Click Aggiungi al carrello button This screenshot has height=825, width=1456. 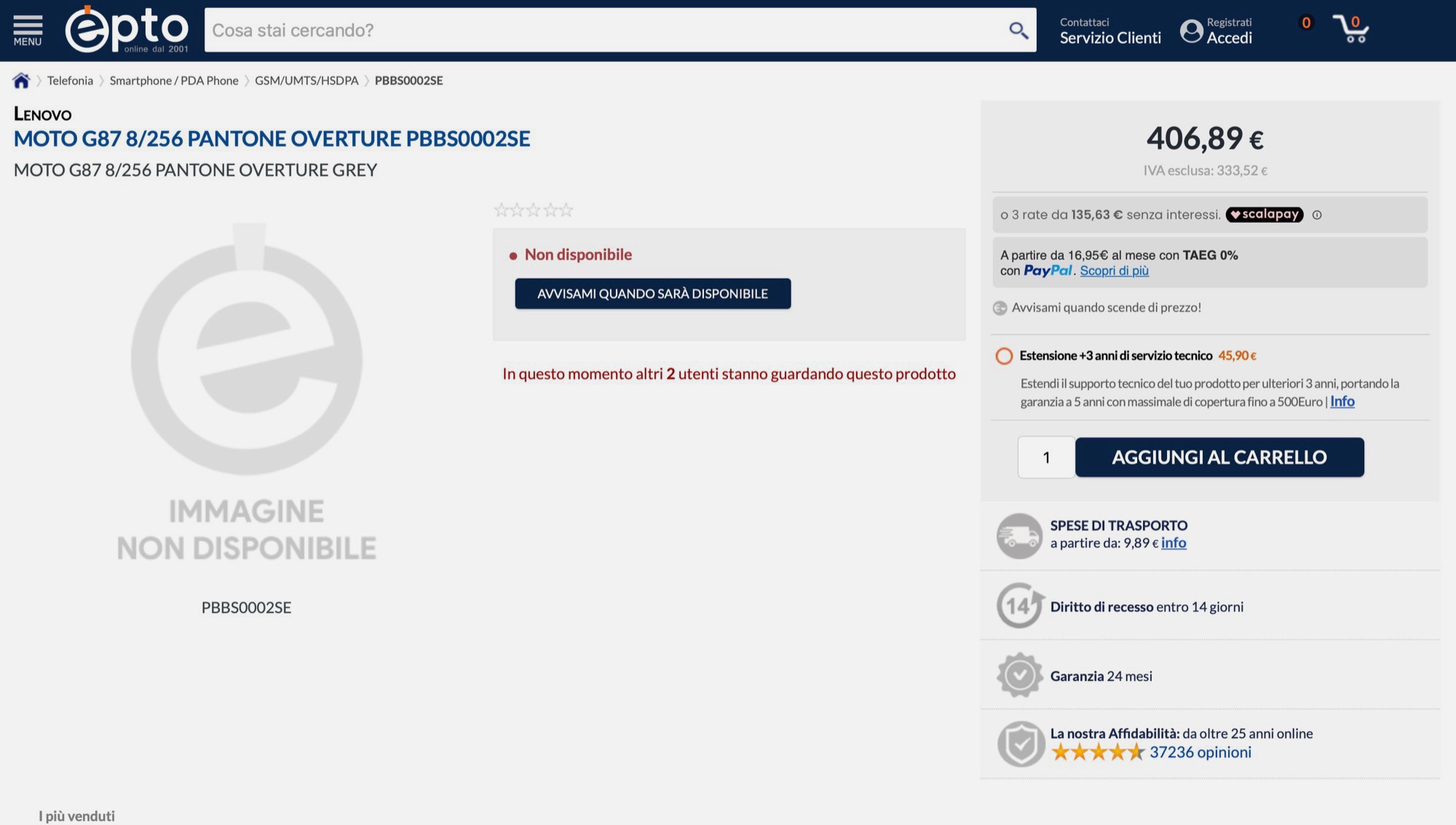1219,457
